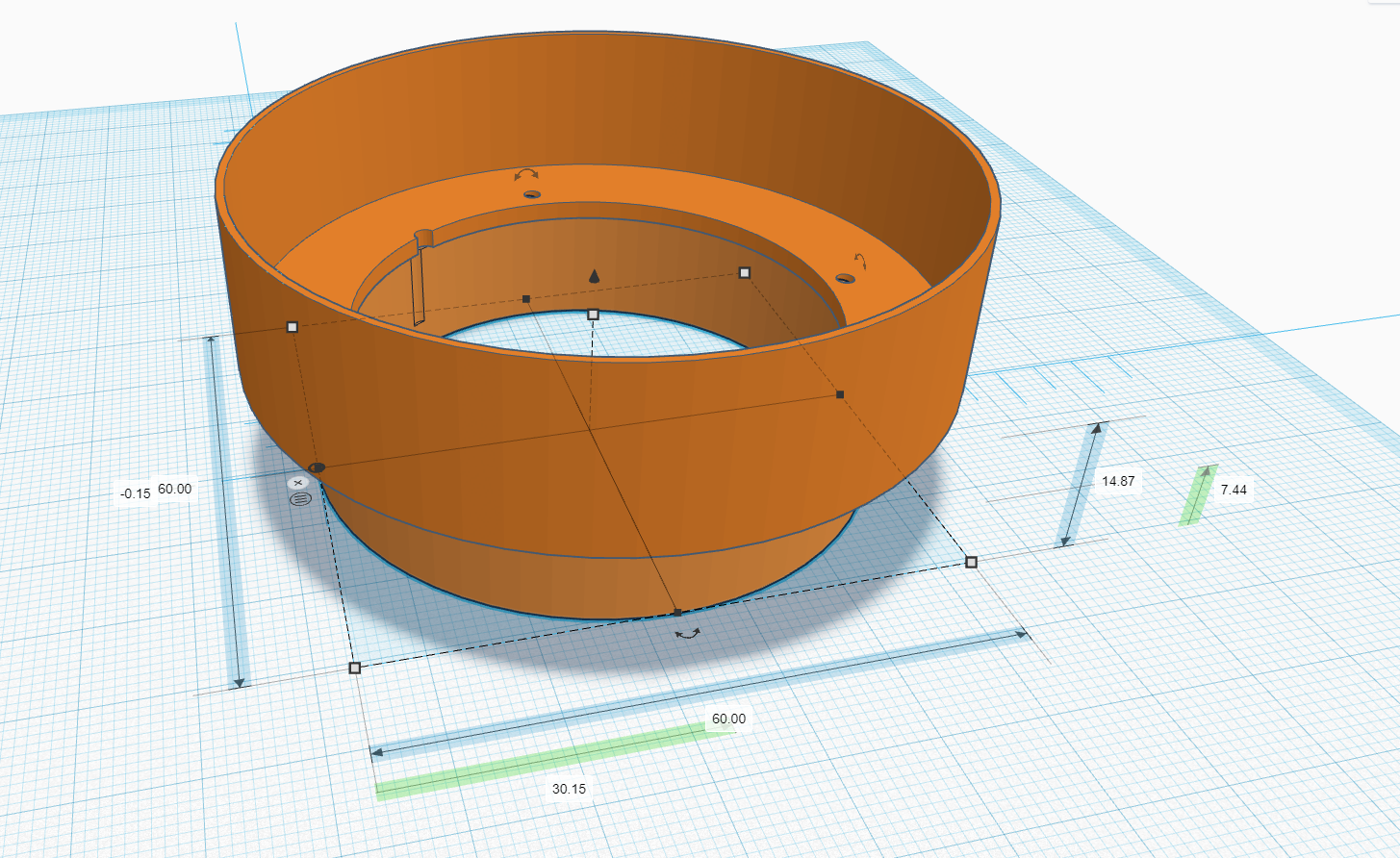The image size is (1400, 858).
Task: Click the rotation arrow near the right inner hole
Action: coord(860,260)
